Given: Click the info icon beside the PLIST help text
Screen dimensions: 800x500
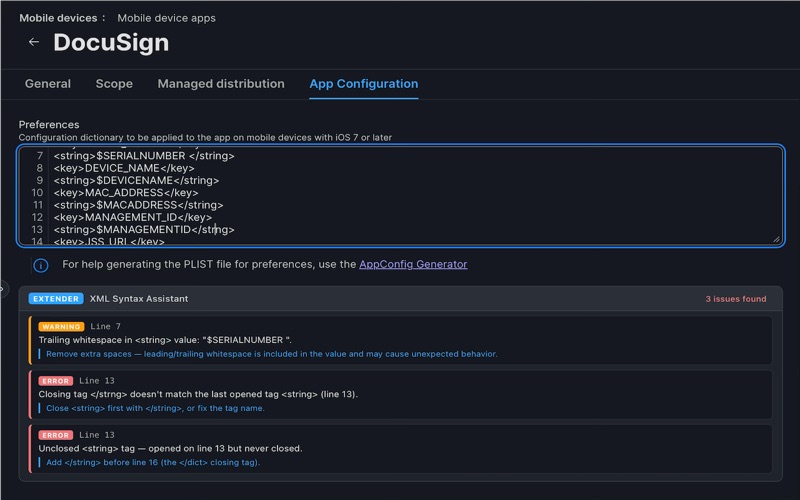Looking at the screenshot, I should click(41, 265).
